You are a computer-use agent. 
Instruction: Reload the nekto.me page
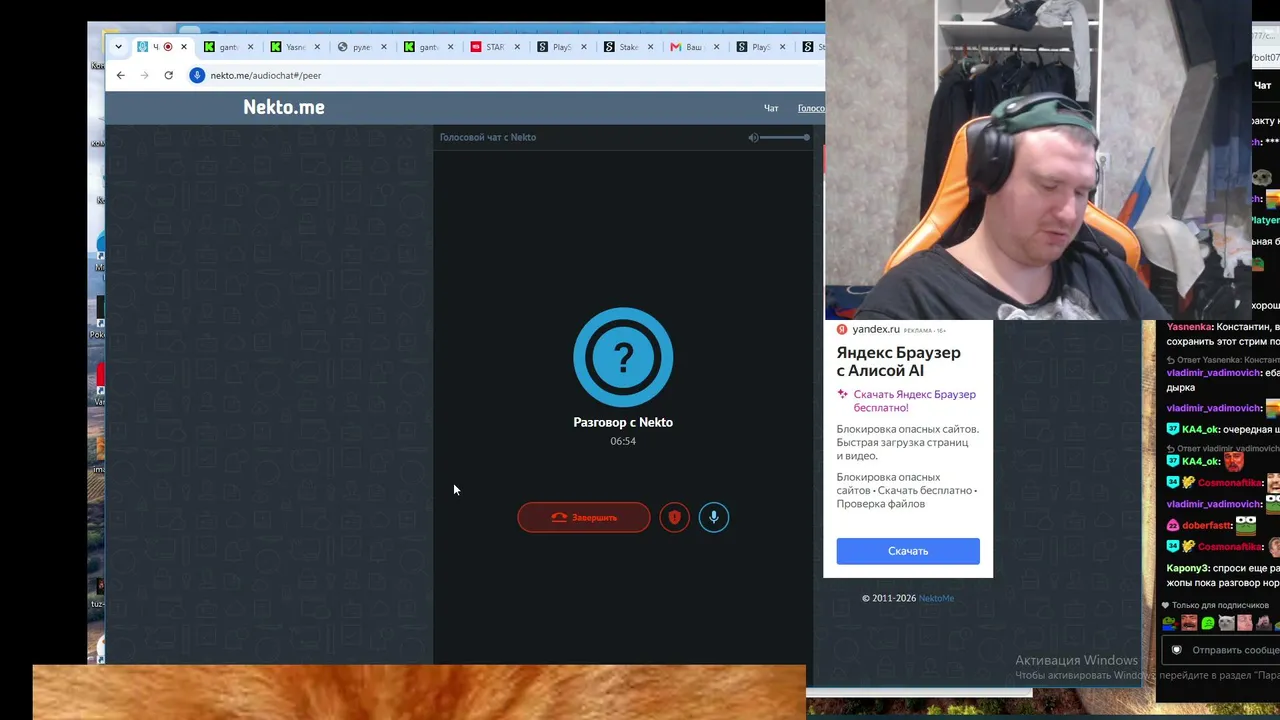168,75
